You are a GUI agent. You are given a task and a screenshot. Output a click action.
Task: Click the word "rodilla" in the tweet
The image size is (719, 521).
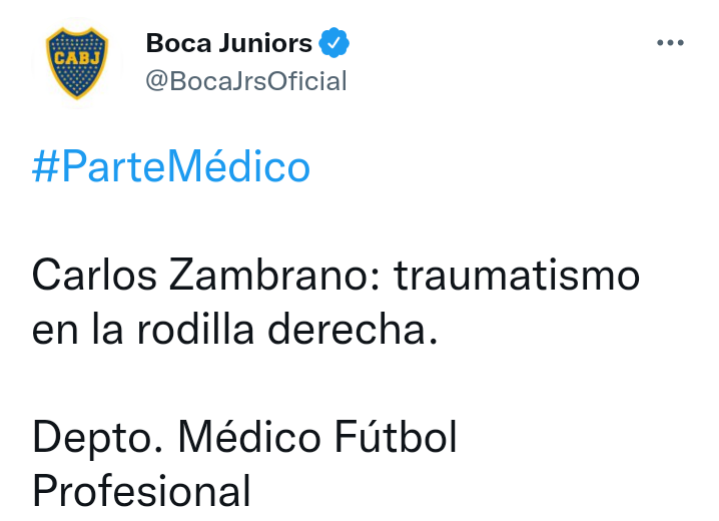195,329
